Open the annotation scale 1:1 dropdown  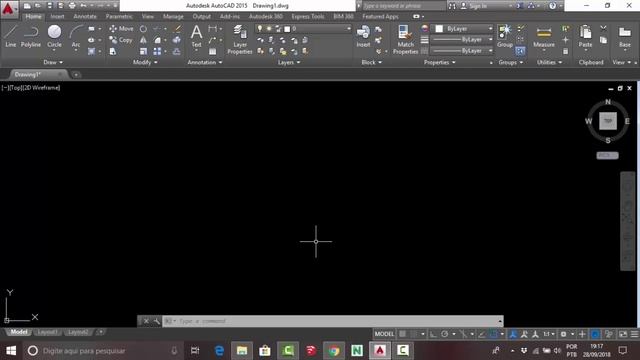(549, 334)
